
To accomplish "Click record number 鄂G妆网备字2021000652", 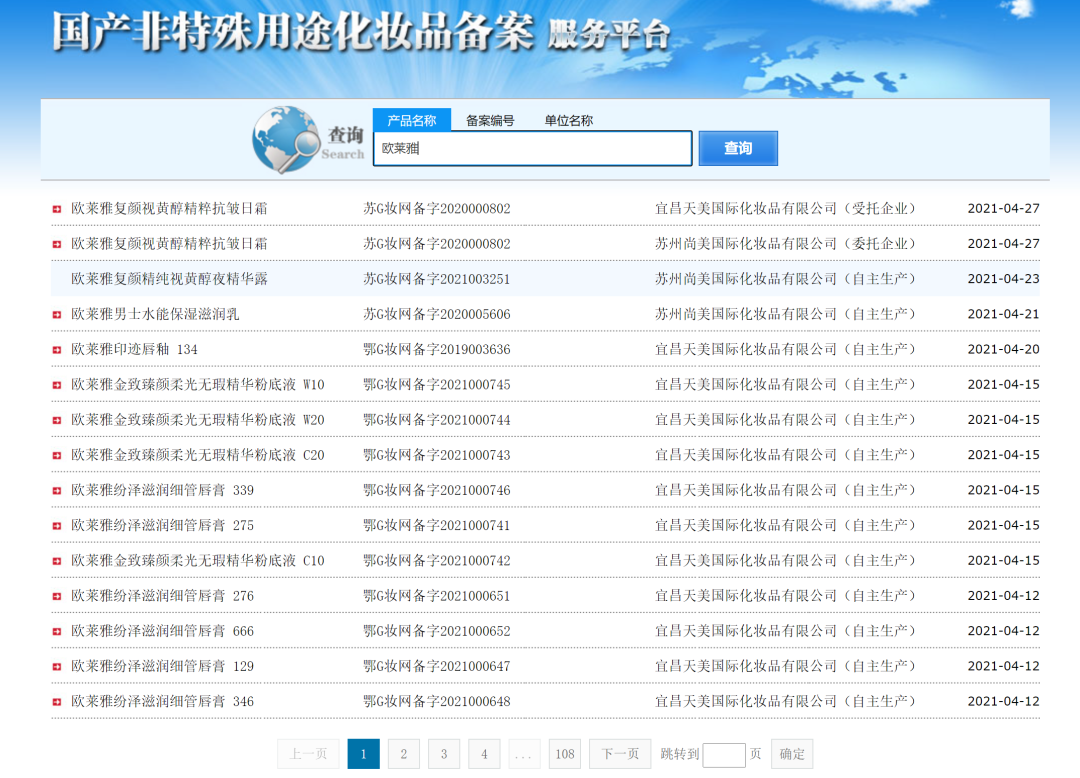I will coord(437,631).
